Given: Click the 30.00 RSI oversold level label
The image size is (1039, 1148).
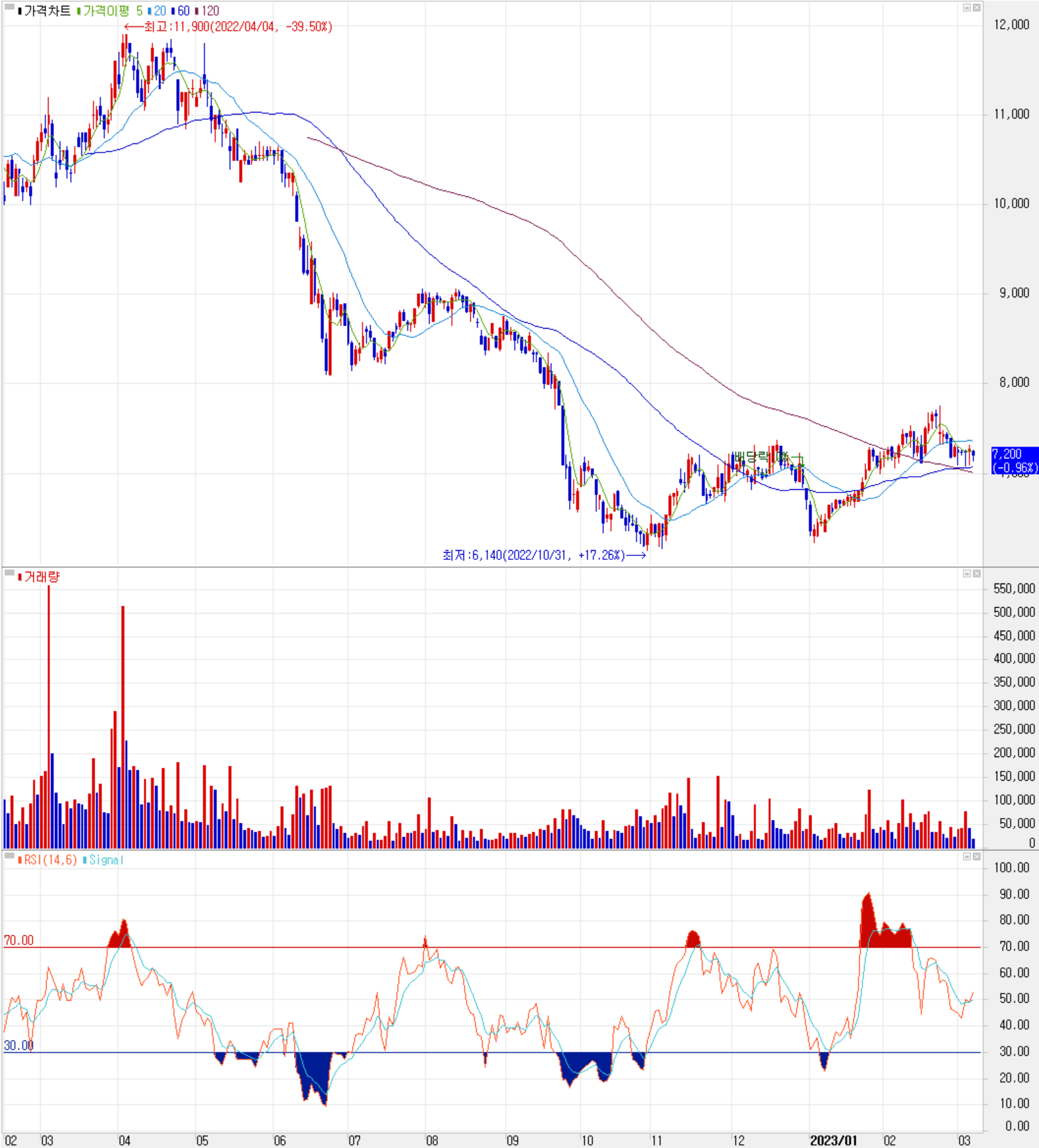Looking at the screenshot, I should coord(18,1045).
